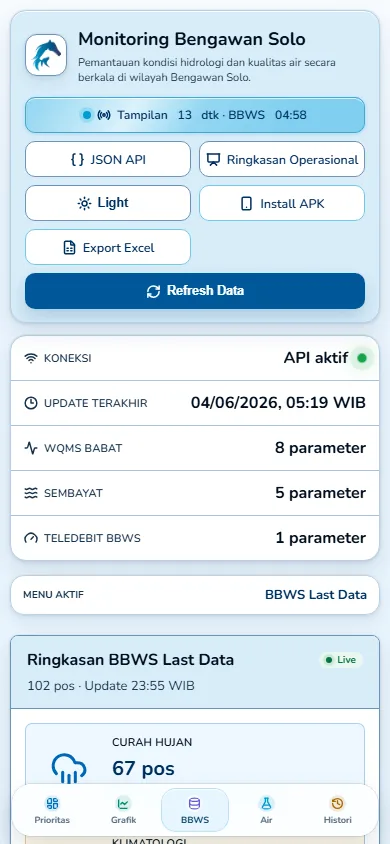
Task: Click the presentation screen icon on Ringkasan Operasional
Action: (x=214, y=160)
